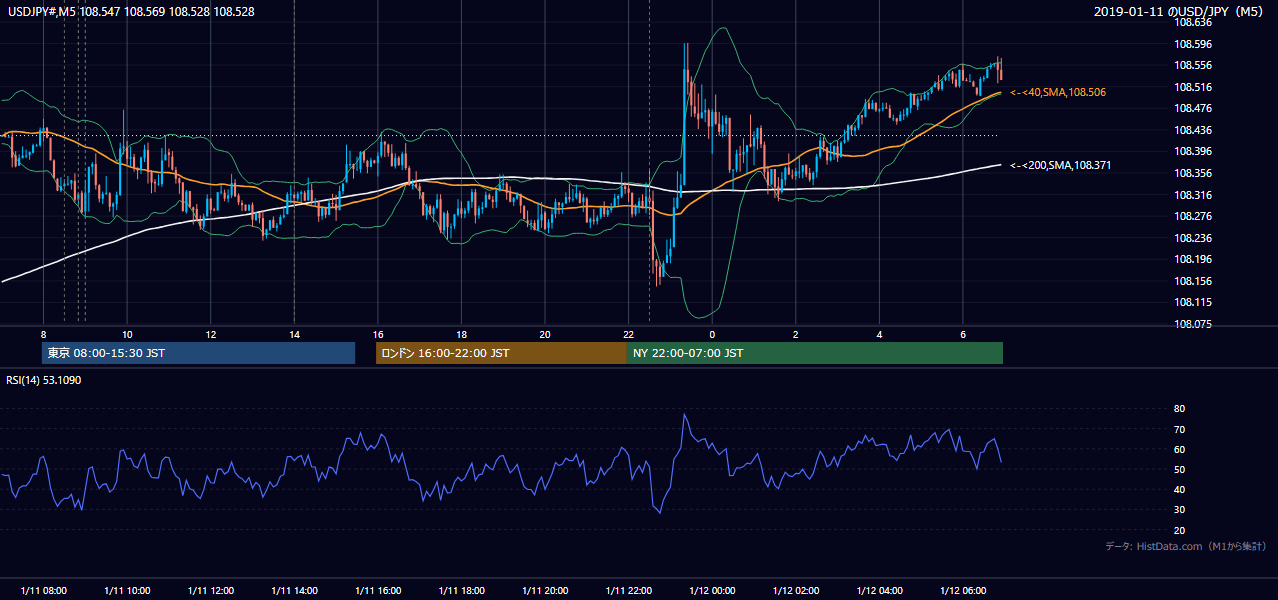This screenshot has height=600, width=1278.
Task: Click RSI scale value 40
Action: pyautogui.click(x=1179, y=489)
